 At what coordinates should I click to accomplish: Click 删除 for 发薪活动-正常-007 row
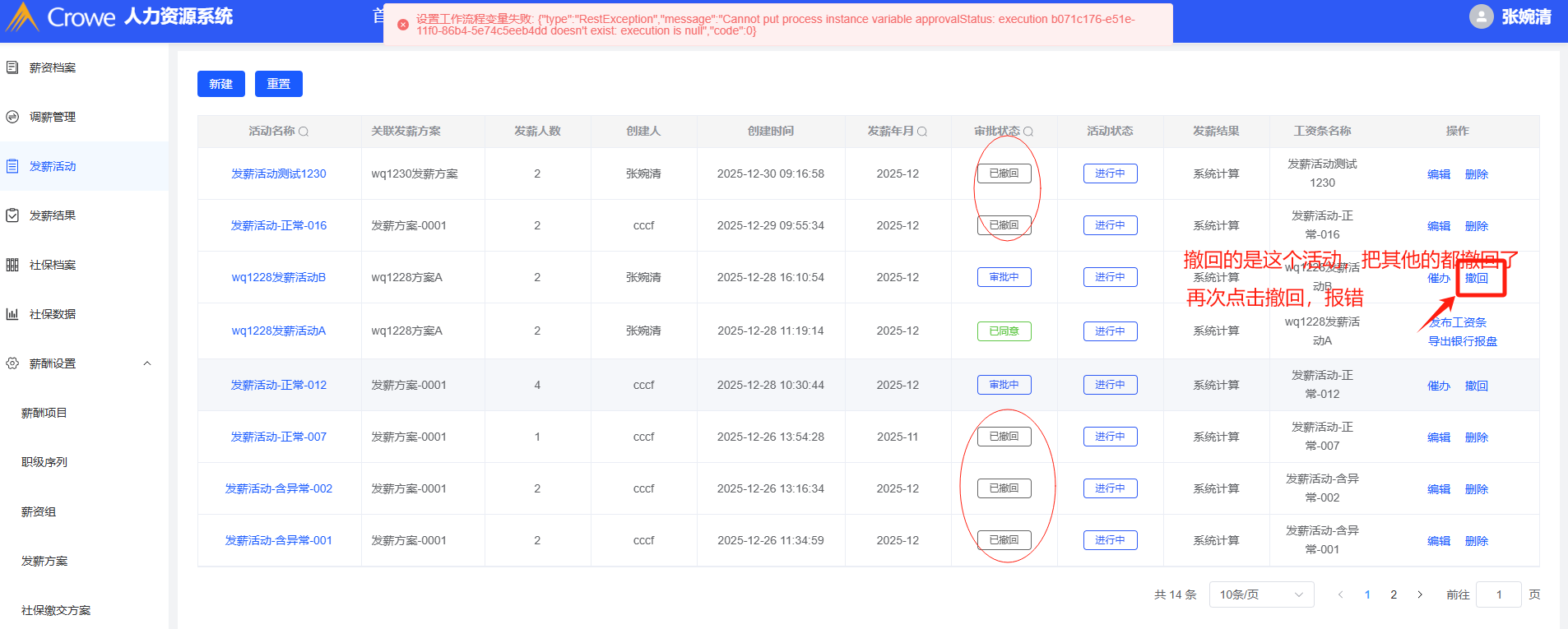pyautogui.click(x=1477, y=437)
